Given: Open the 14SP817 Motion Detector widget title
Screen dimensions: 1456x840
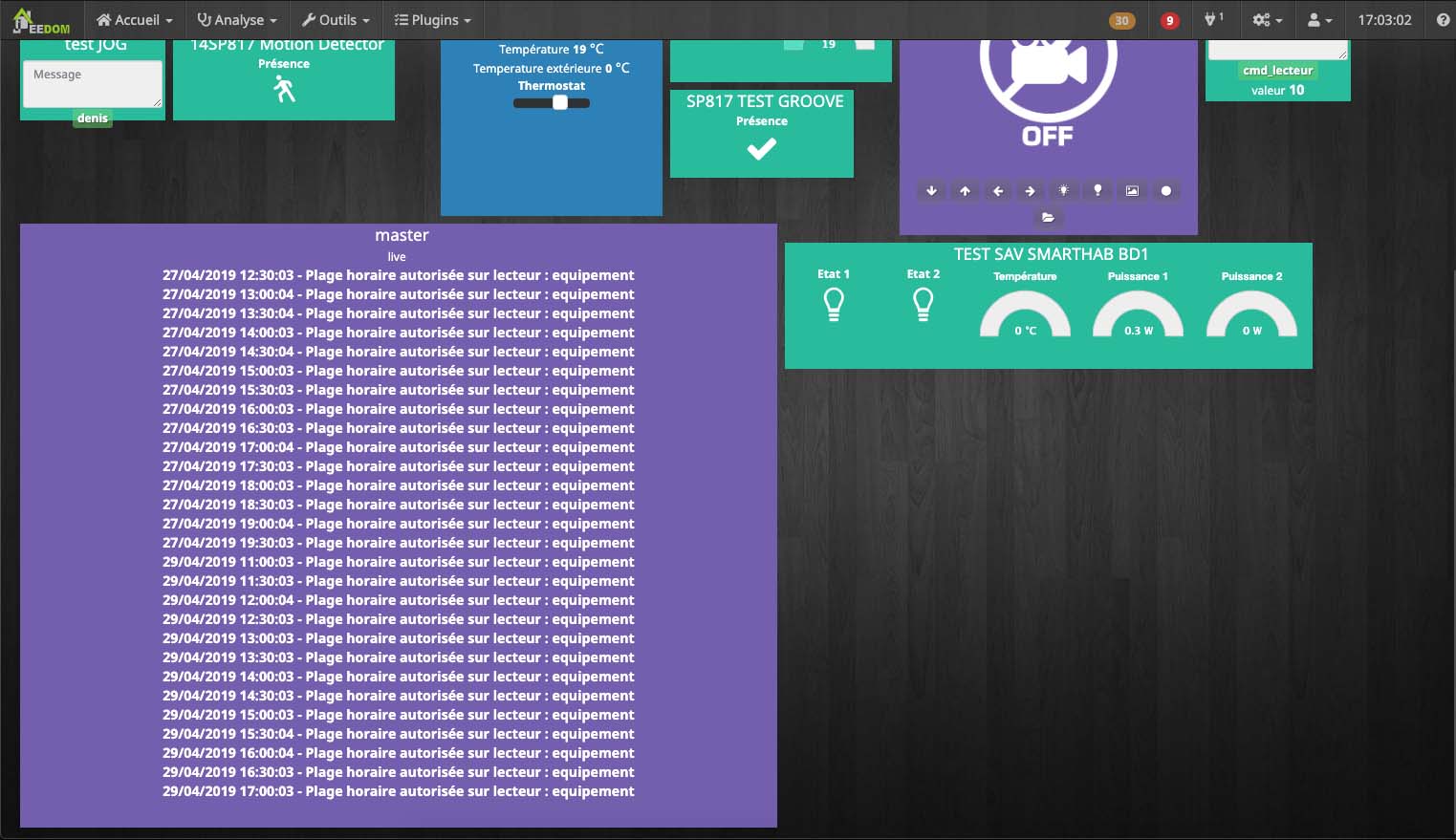Looking at the screenshot, I should click(x=287, y=45).
